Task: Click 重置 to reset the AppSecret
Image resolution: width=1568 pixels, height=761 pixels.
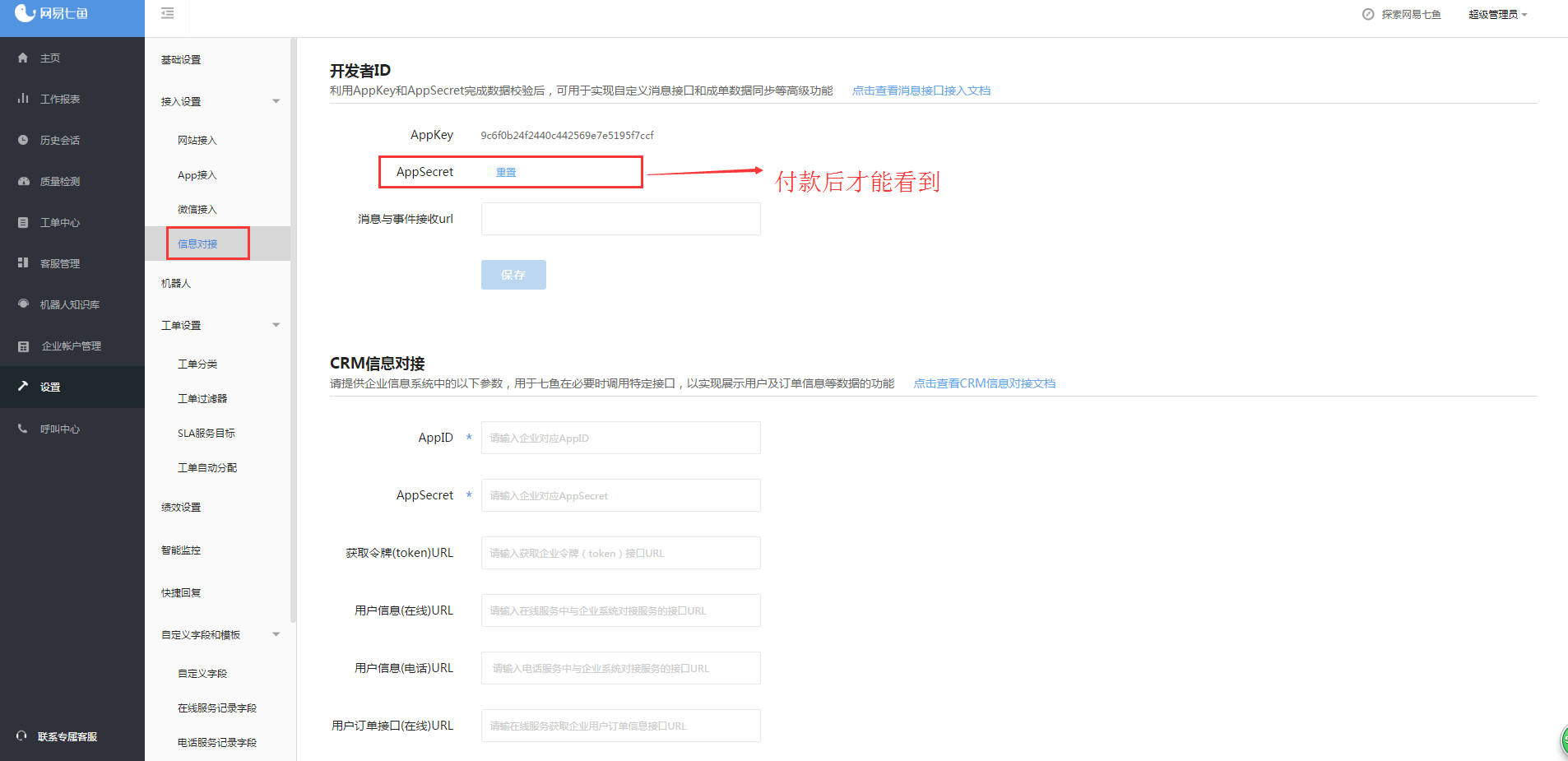Action: pos(506,172)
